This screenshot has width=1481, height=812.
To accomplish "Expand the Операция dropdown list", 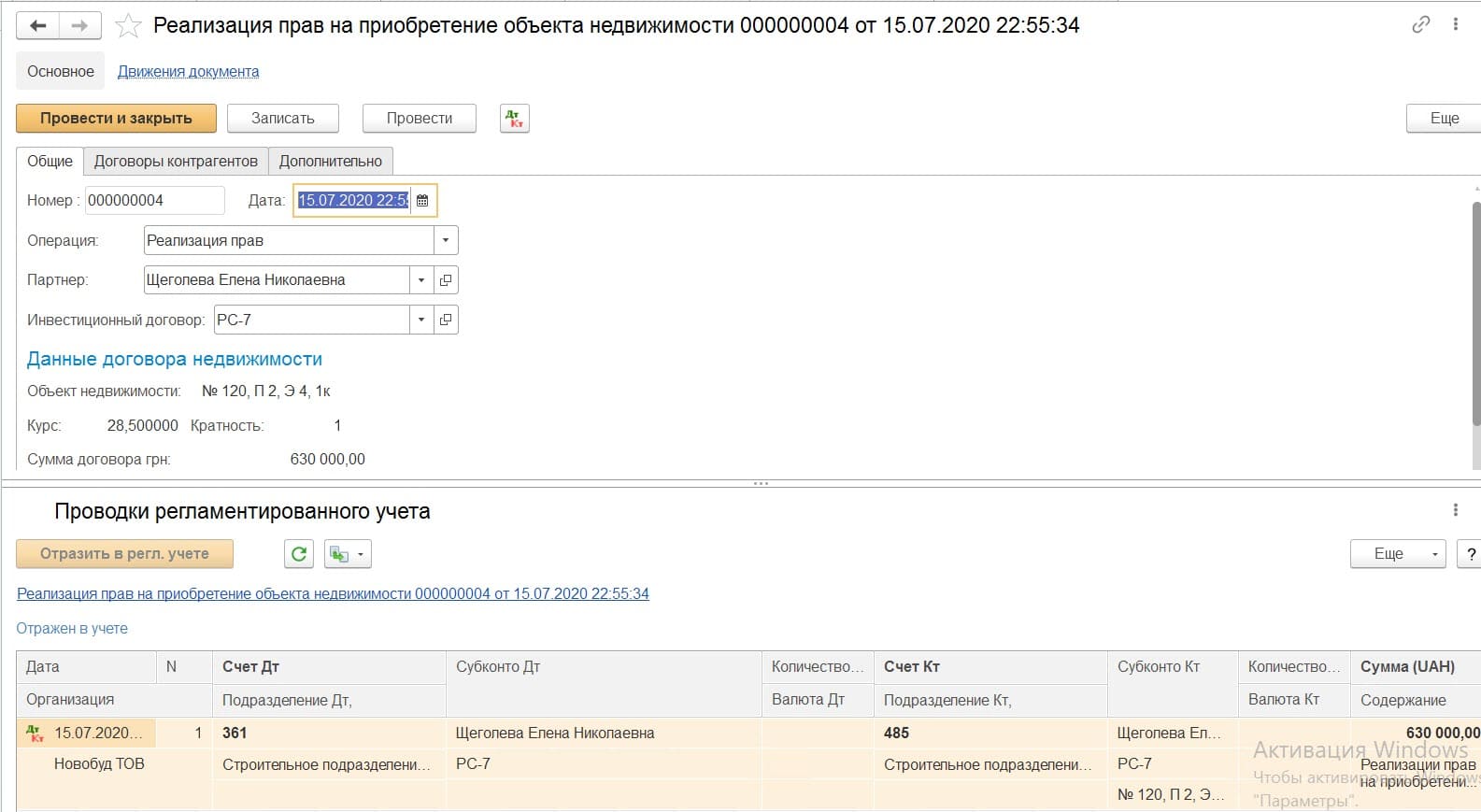I will (446, 240).
